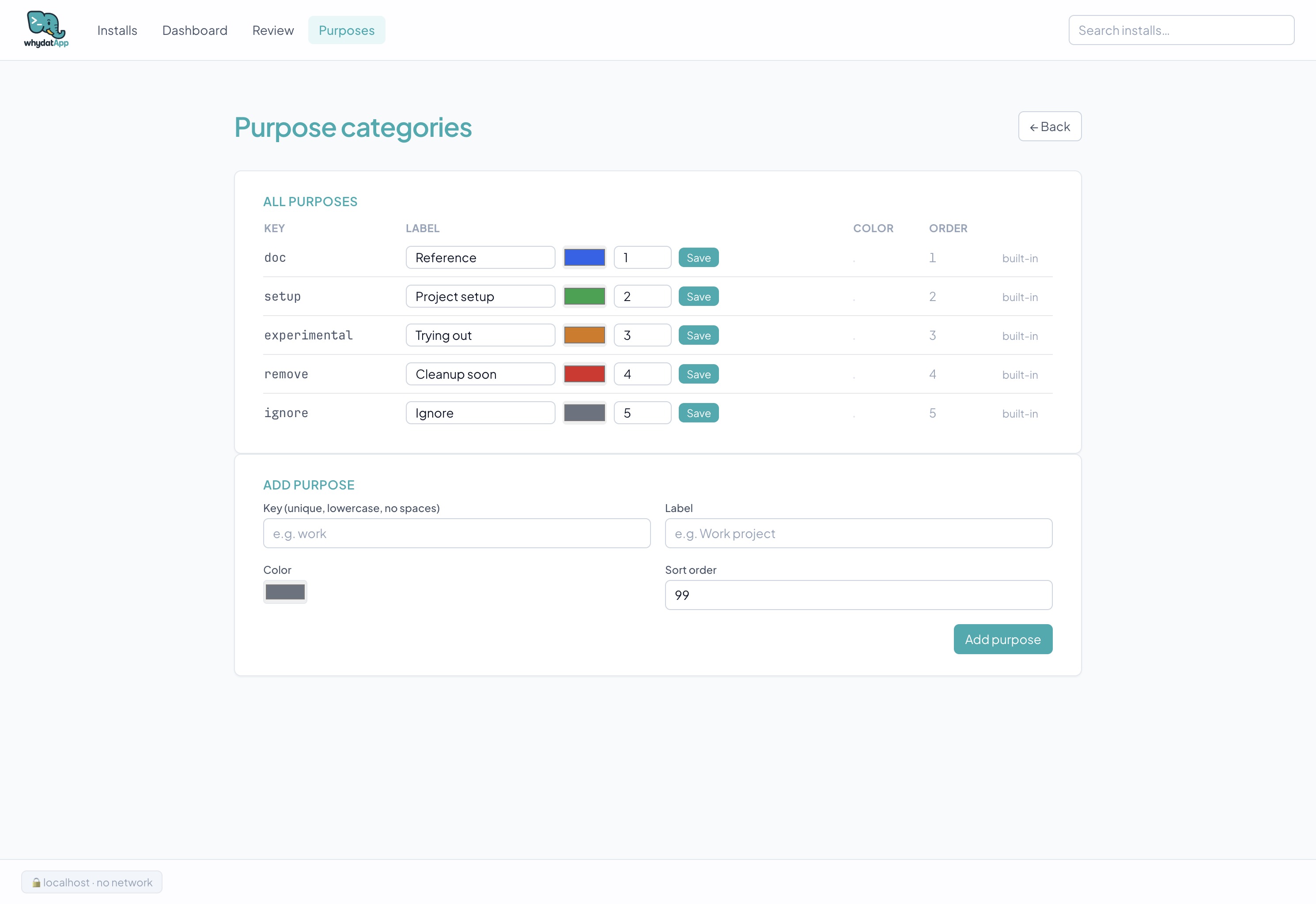Click the ORDER column header
Screen dimensions: 1316x904
(948, 228)
